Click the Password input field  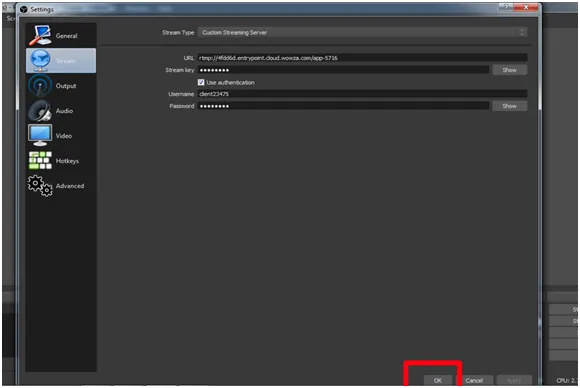click(343, 106)
